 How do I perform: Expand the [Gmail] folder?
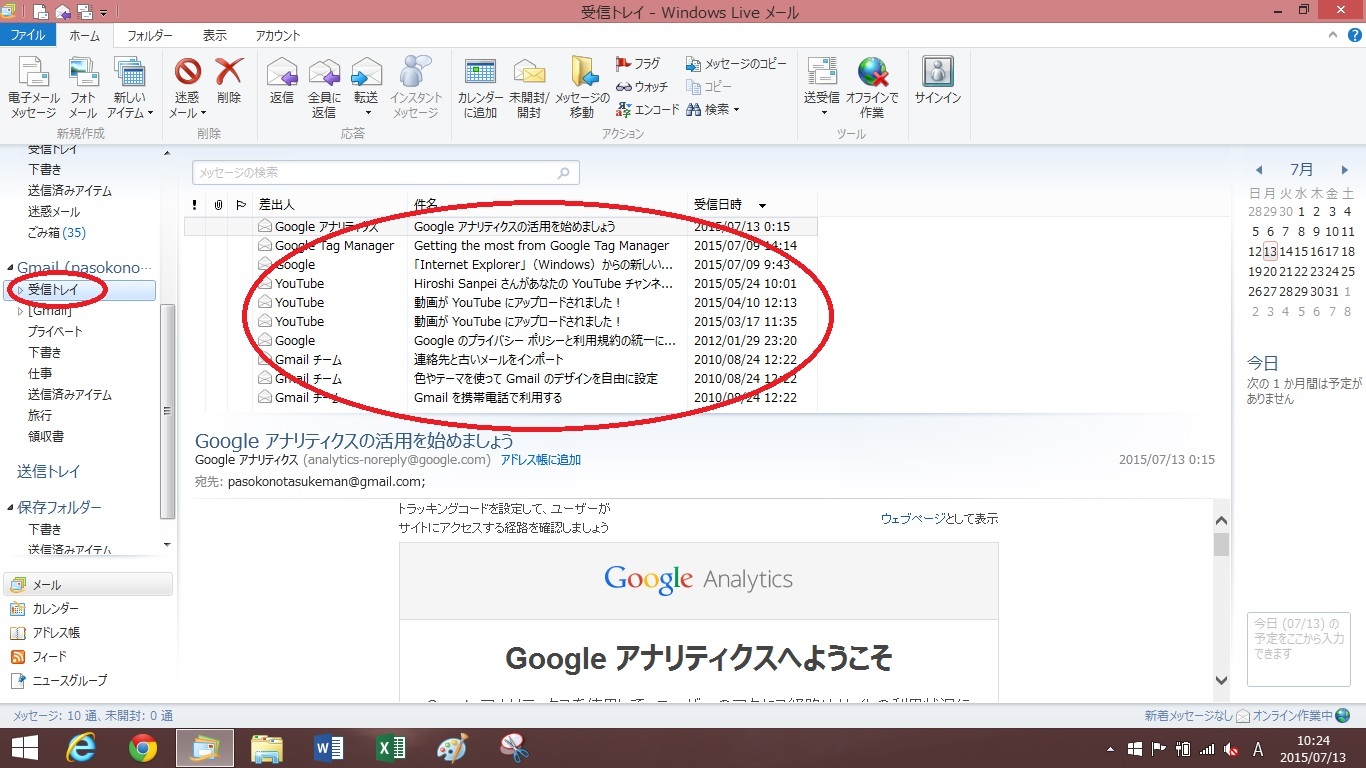(x=20, y=311)
